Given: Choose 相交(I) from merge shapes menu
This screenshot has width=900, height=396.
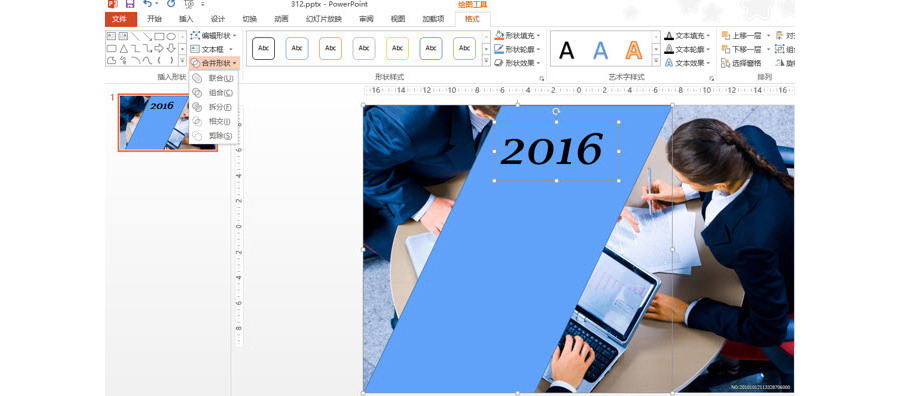Looking at the screenshot, I should pos(213,121).
